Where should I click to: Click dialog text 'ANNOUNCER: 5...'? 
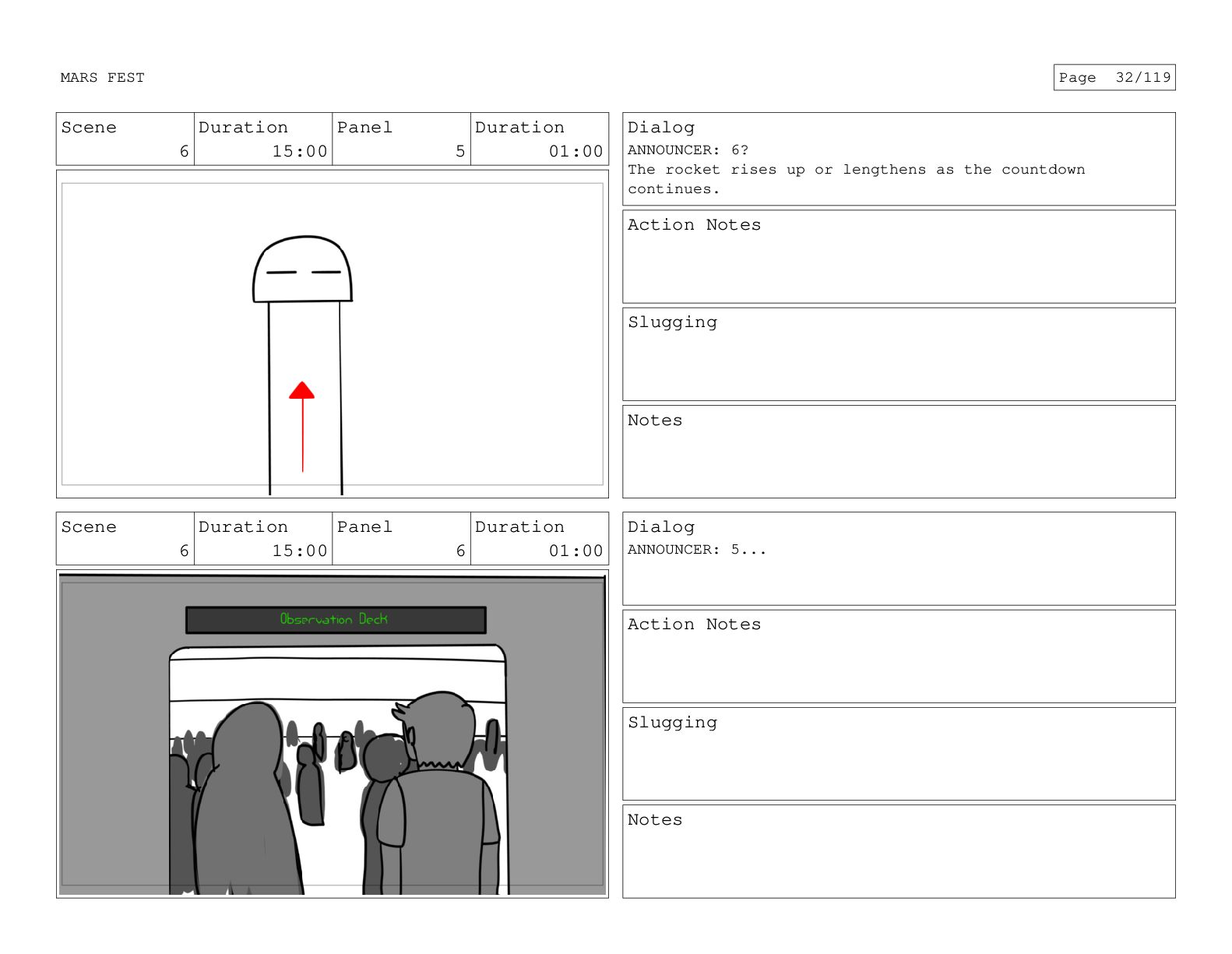pyautogui.click(x=697, y=550)
